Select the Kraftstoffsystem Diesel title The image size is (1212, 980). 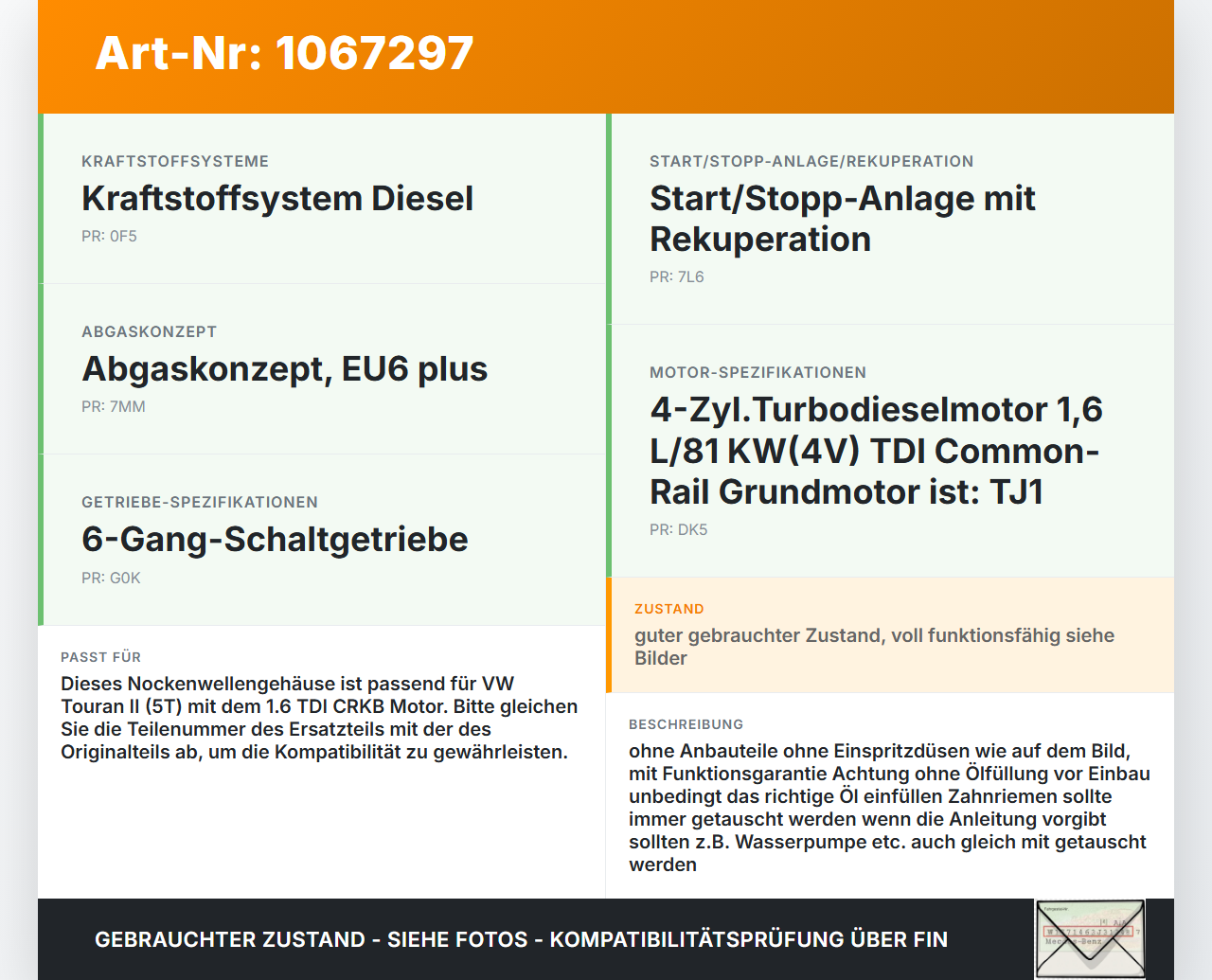tap(277, 198)
